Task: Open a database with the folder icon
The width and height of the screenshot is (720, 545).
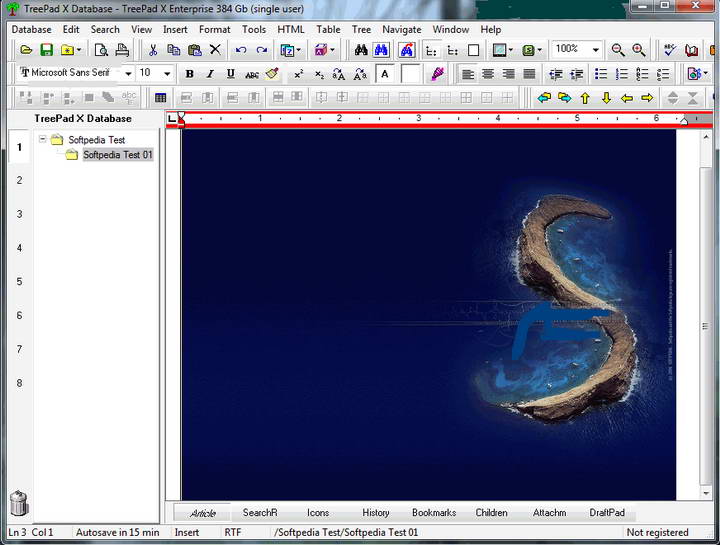Action: (x=26, y=50)
